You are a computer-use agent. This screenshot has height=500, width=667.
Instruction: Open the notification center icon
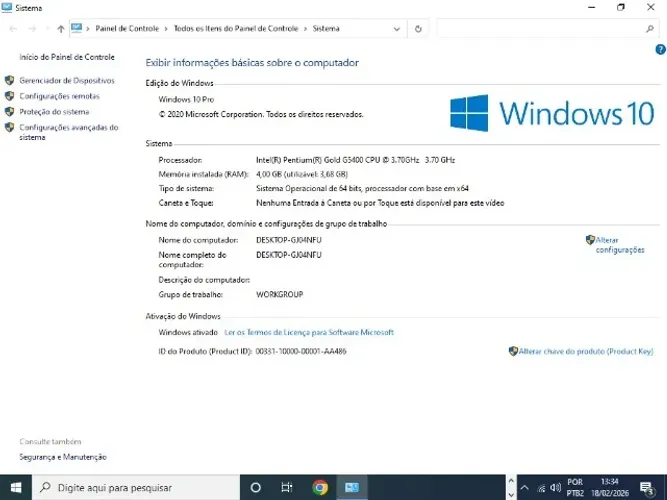click(x=647, y=488)
